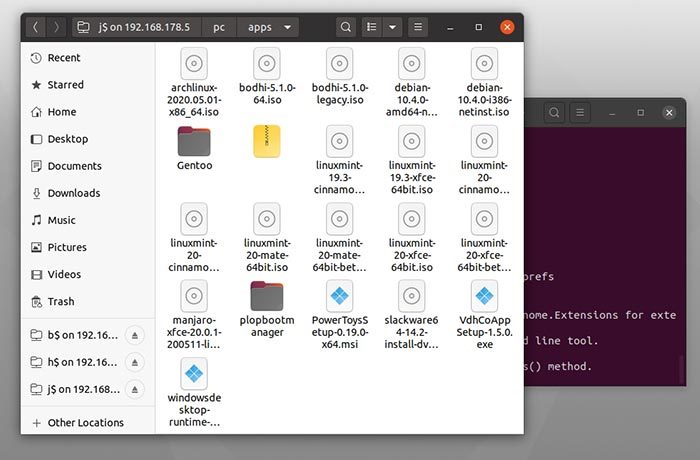Select linuxmint-19.3-cinnamo… iso file
Viewport: 700px width, 460px height.
340,160
